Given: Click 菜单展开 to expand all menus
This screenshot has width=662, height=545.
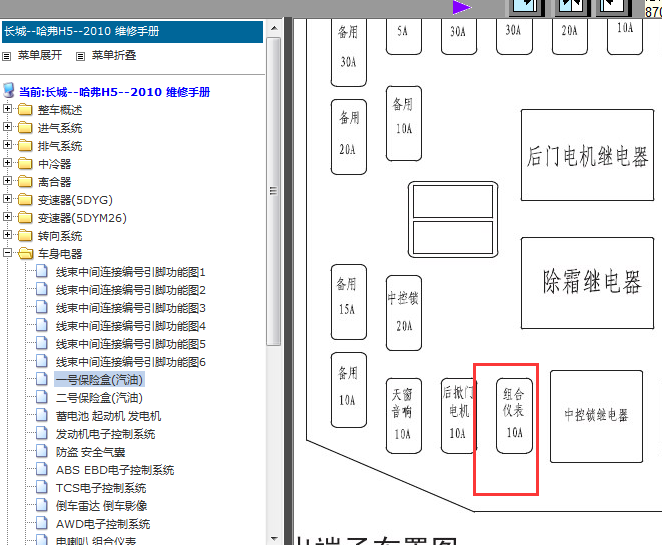Looking at the screenshot, I should click(x=40, y=55).
